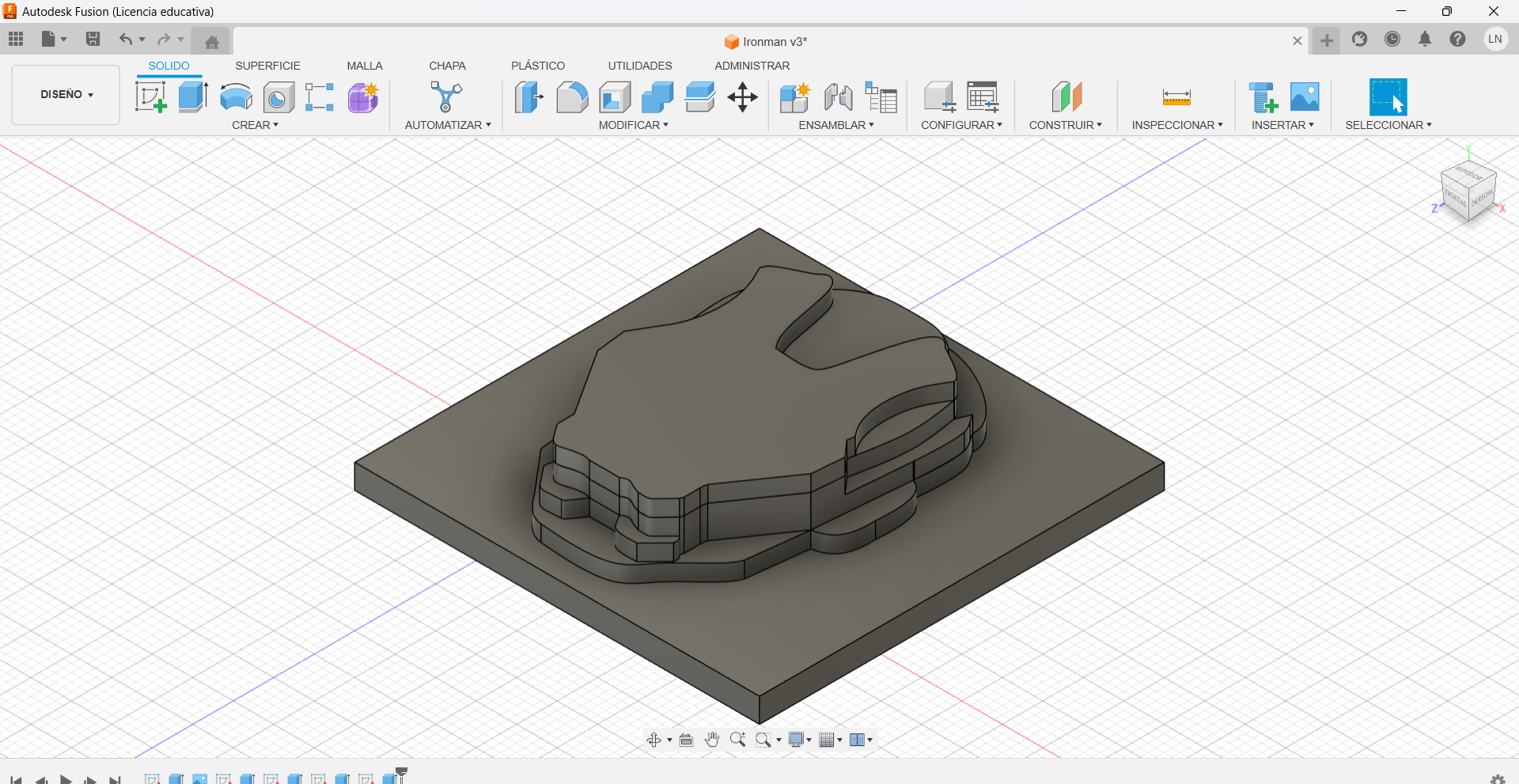
Task: Expand the AUTOMATIZAR menu
Action: pyautogui.click(x=448, y=125)
